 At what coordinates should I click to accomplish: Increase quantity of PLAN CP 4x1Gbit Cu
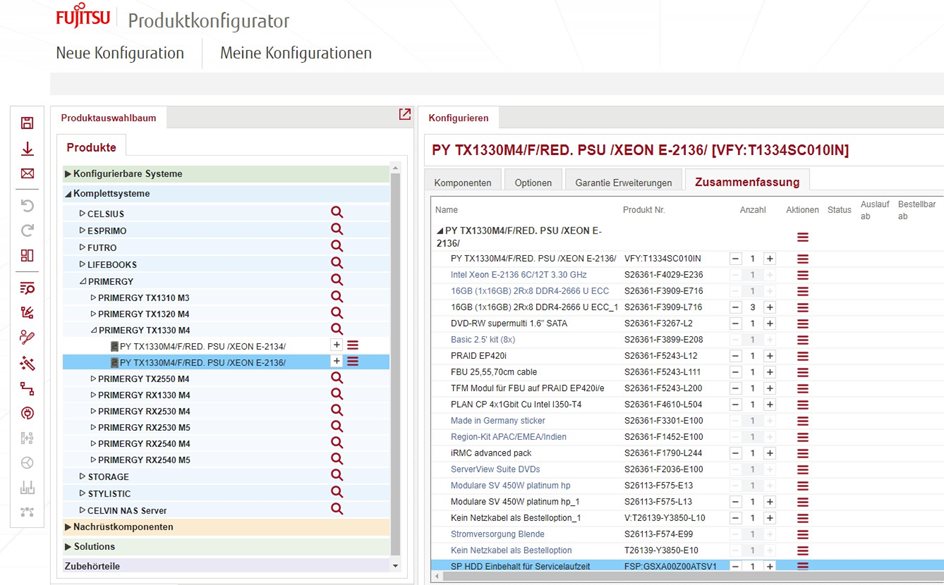[769, 405]
